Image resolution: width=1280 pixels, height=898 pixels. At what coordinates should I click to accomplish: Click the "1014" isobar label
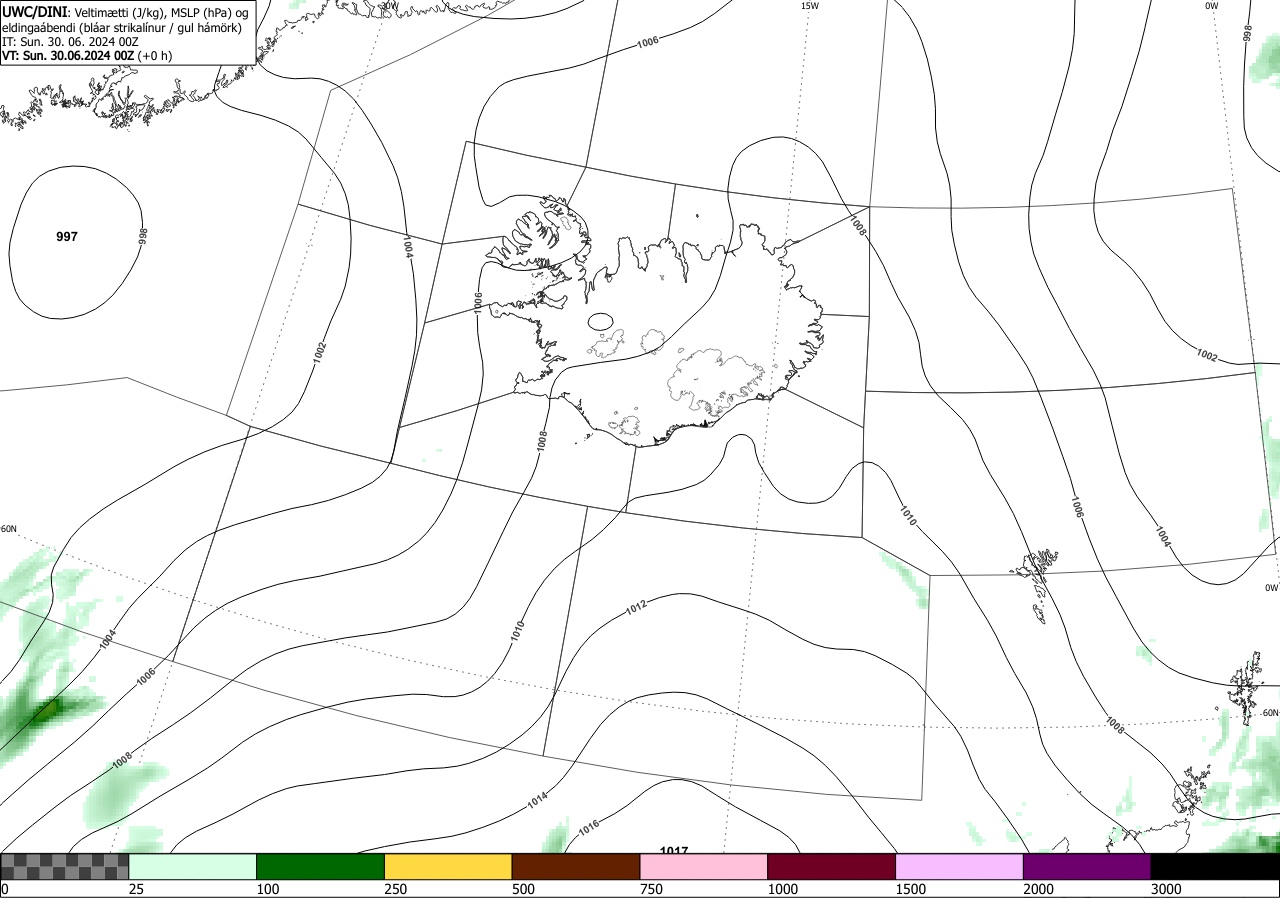pos(538,799)
